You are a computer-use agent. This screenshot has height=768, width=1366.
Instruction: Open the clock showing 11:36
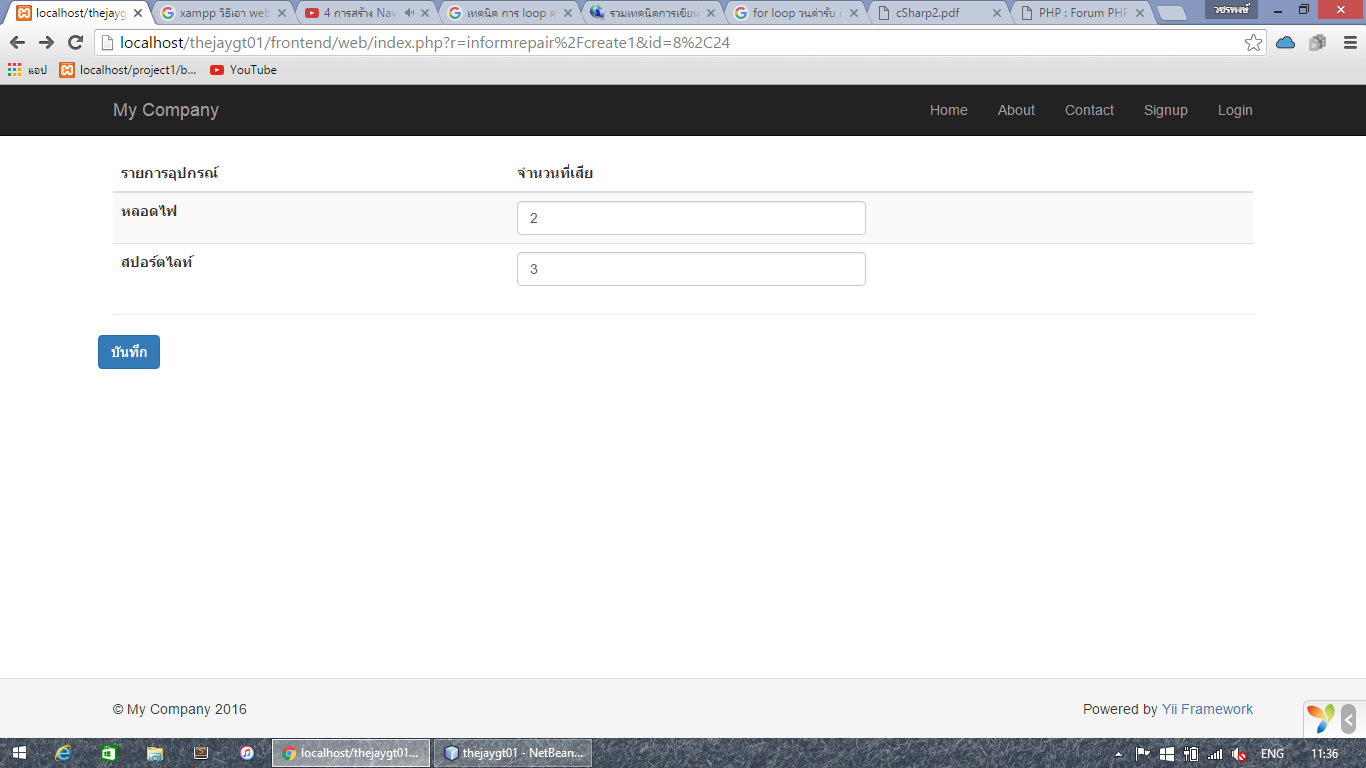pos(1324,754)
